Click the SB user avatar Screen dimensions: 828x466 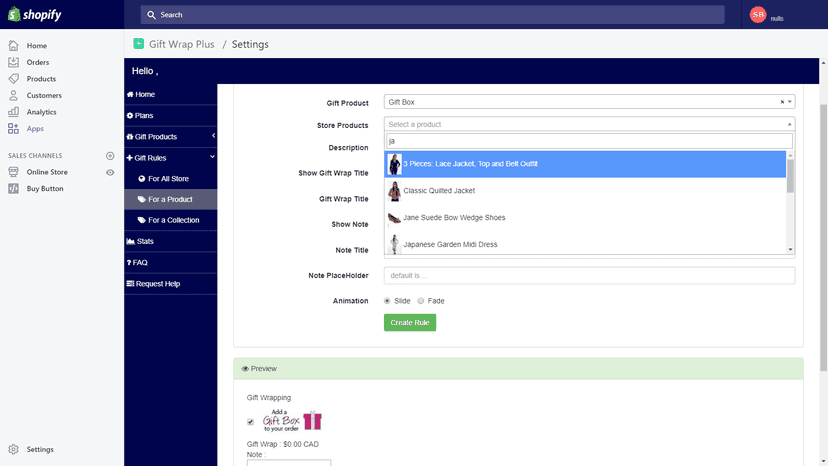click(758, 15)
